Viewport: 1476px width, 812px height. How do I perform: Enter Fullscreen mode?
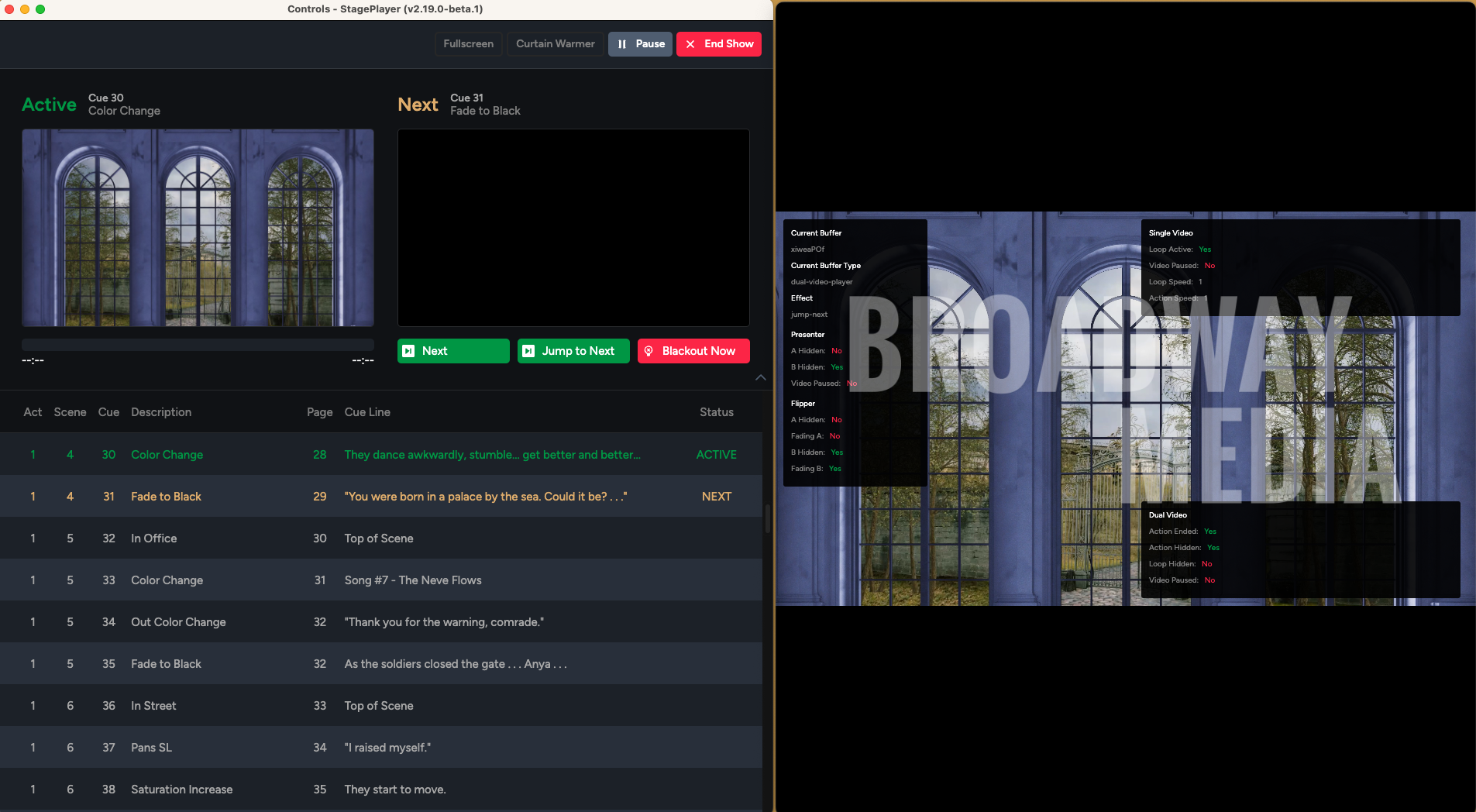(468, 44)
